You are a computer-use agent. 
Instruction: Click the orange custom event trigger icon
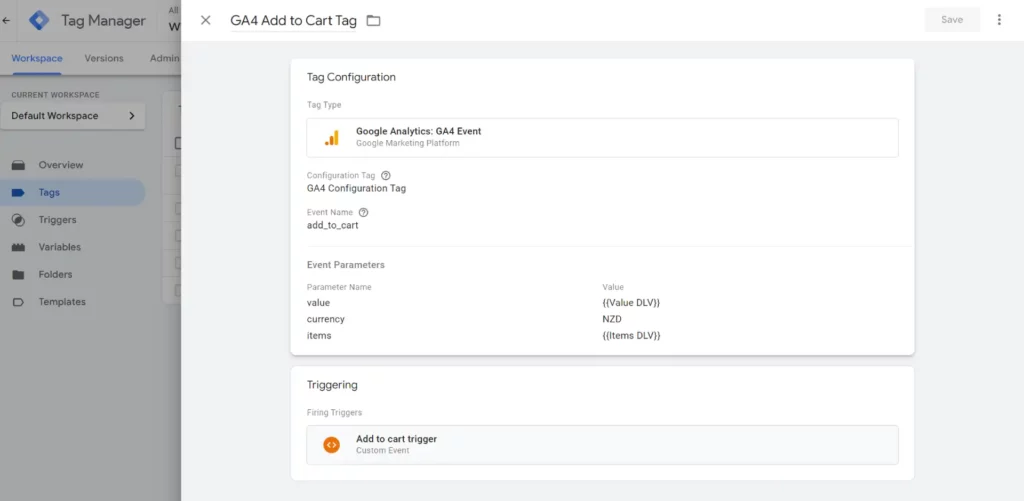(x=332, y=445)
